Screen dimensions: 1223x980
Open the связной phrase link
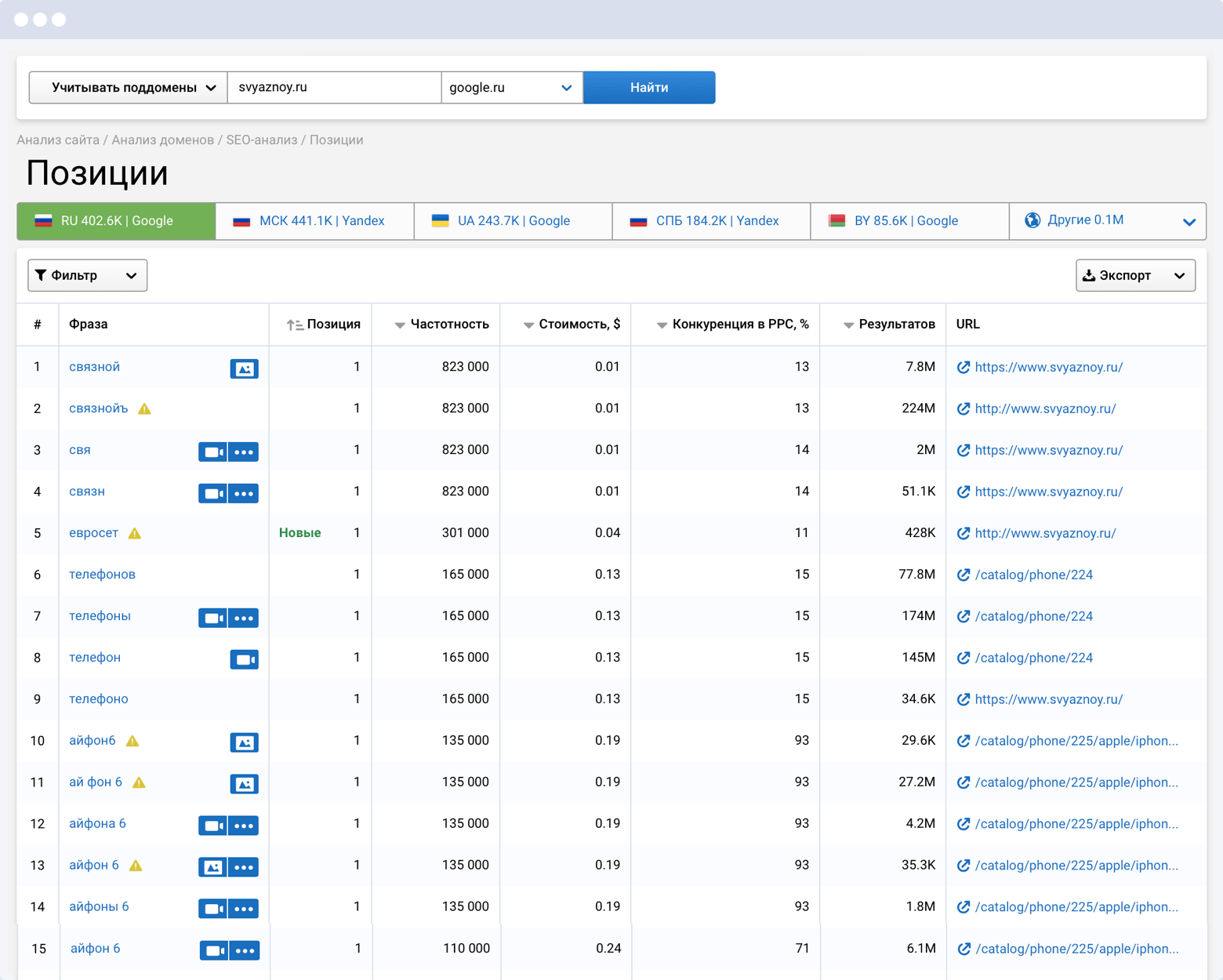(94, 367)
